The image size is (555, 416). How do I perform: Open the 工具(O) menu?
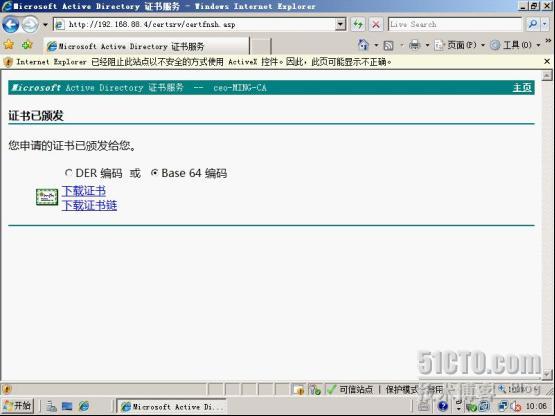pyautogui.click(x=515, y=45)
